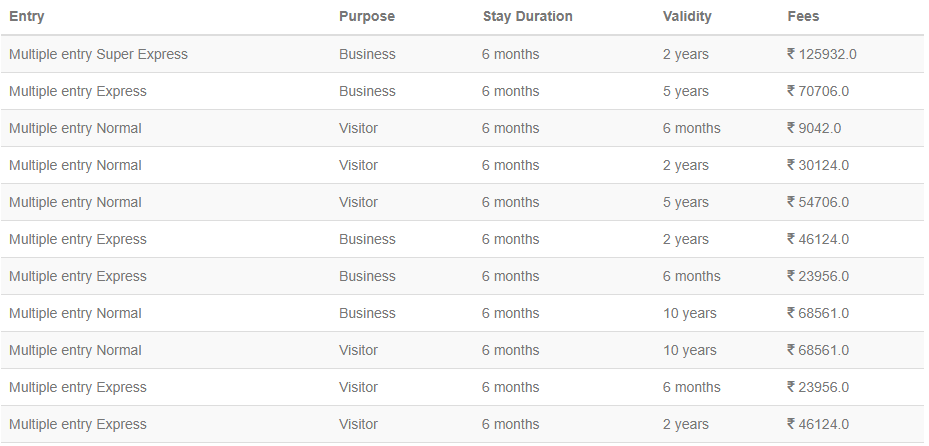Click 5 years validity in ₹ 54706.0 row
The width and height of the screenshot is (929, 446).
pyautogui.click(x=686, y=202)
